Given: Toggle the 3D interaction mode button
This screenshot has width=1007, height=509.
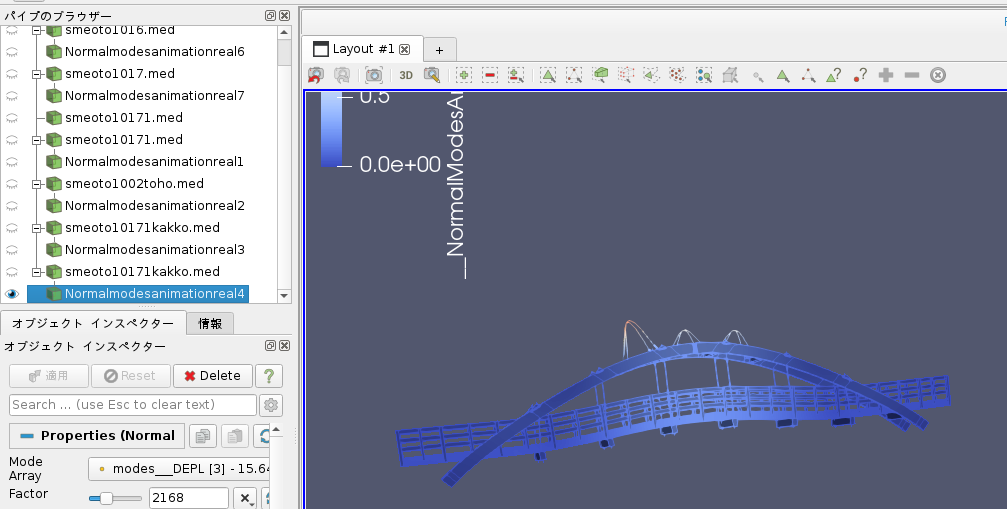Looking at the screenshot, I should coord(406,75).
